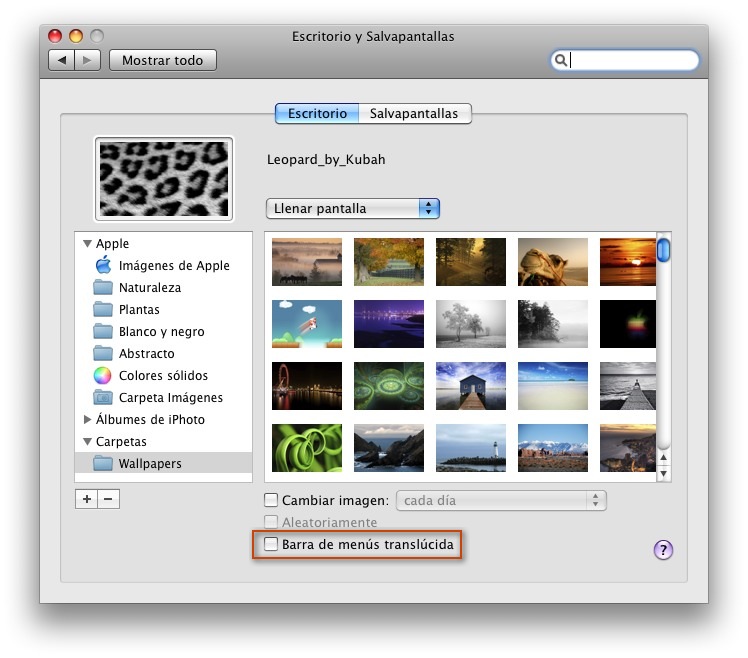The image size is (748, 658).
Task: Choose the green fractal swirl wallpaper
Action: [389, 386]
